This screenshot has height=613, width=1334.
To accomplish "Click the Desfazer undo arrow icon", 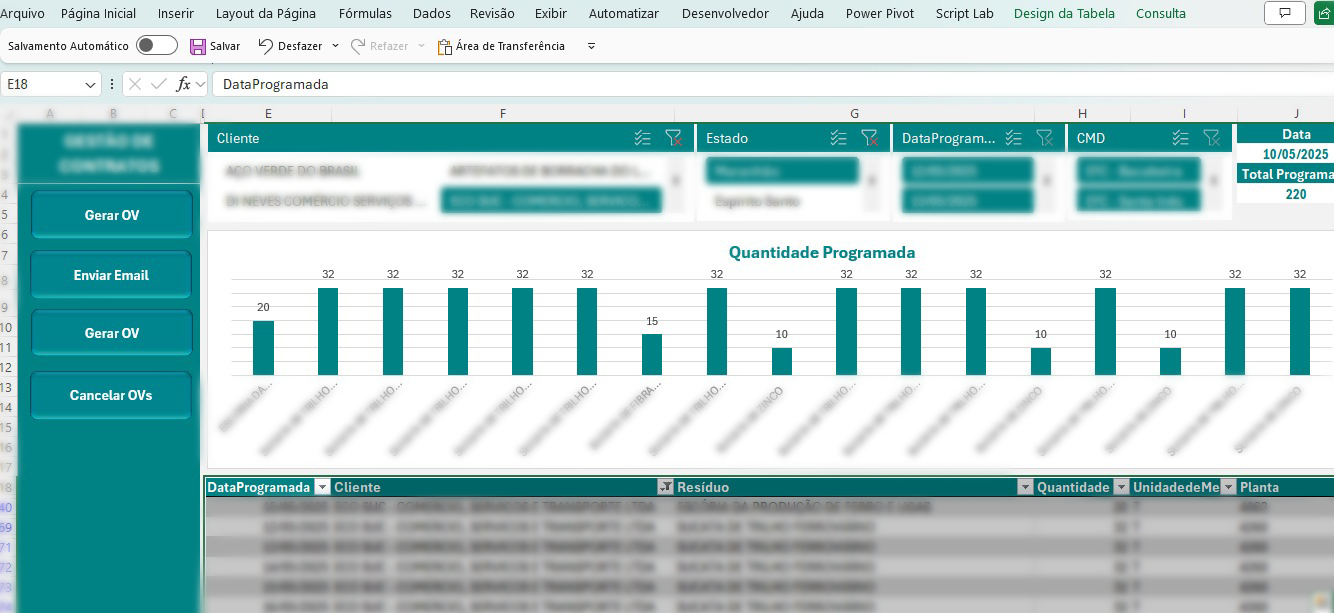I will click(x=265, y=46).
